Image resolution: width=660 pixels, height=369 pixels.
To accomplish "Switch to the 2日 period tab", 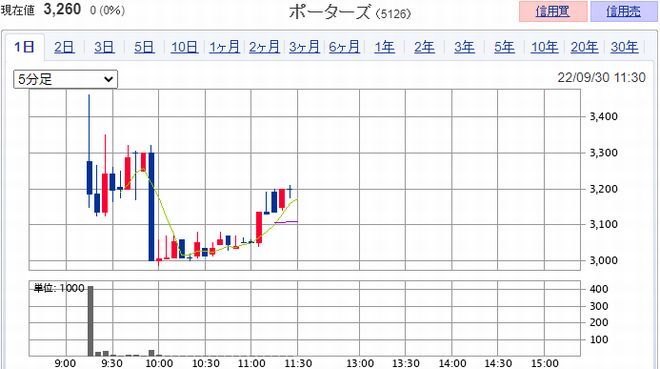I will point(64,47).
